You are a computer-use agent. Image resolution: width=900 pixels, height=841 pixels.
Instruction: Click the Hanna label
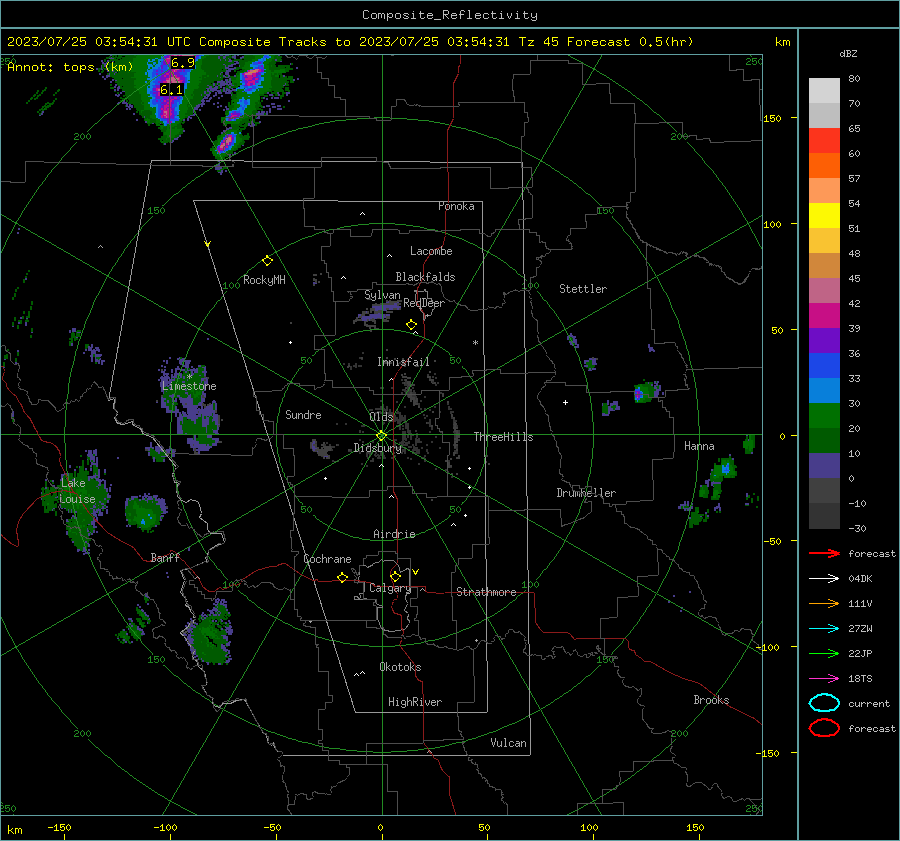point(699,446)
